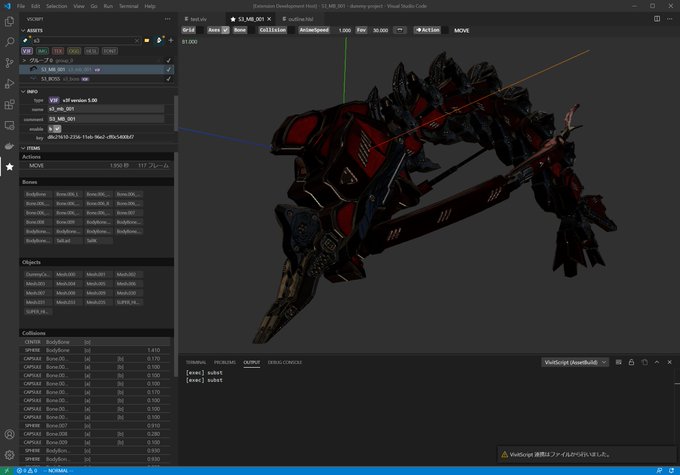Collapse the ITEMS section
The width and height of the screenshot is (680, 475).
coord(23,148)
